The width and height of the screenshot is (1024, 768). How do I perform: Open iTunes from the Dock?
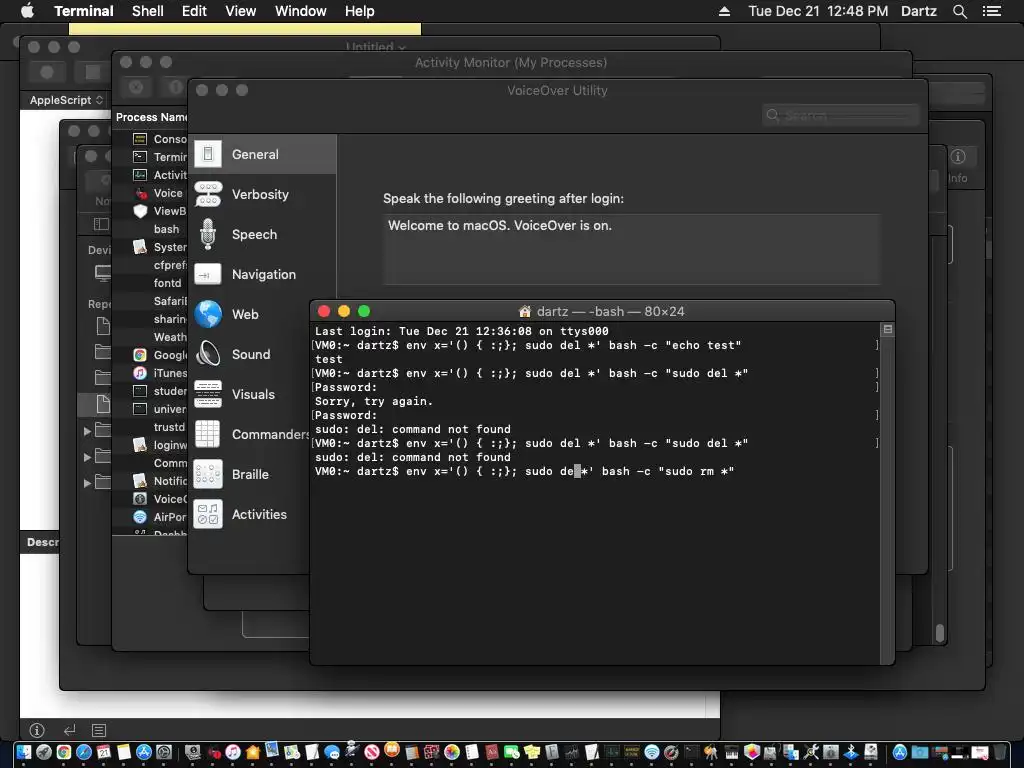coord(232,752)
